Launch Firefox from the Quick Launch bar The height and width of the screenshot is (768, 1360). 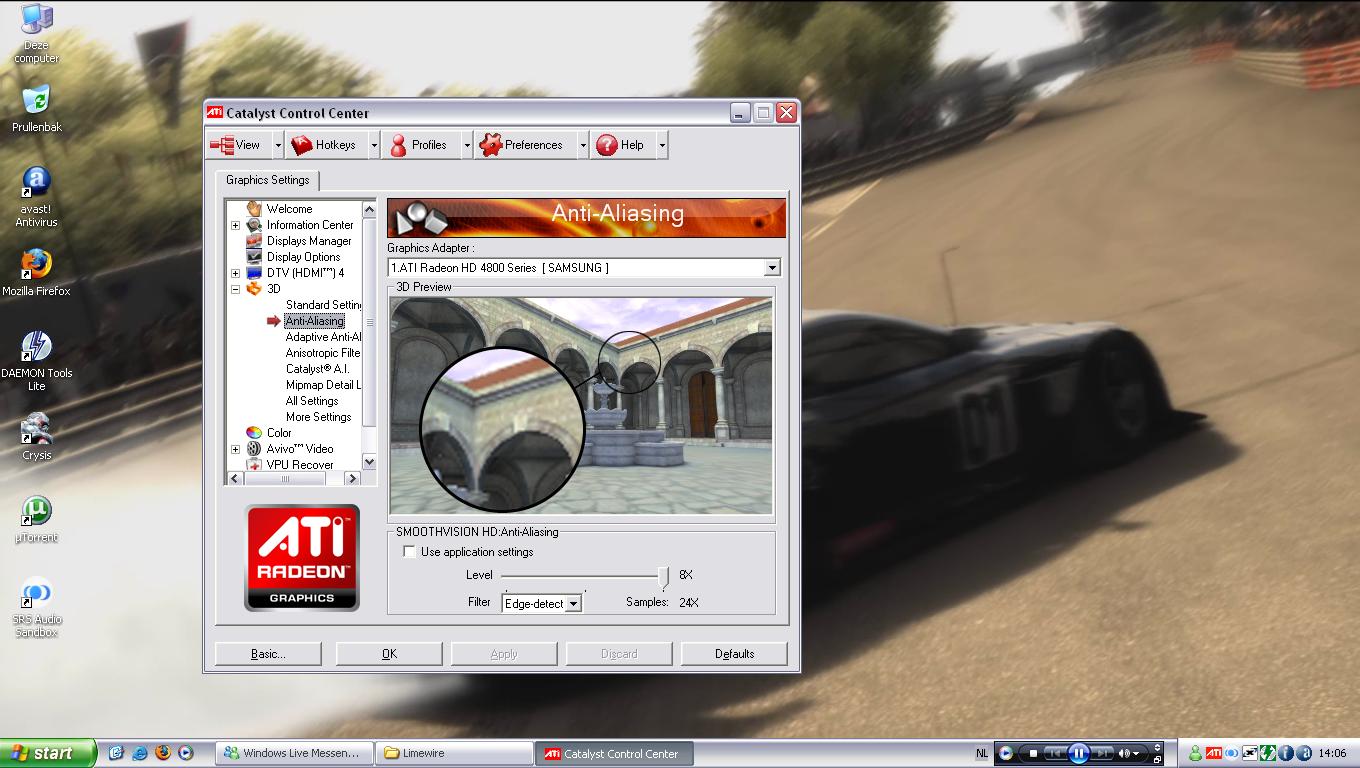[162, 753]
